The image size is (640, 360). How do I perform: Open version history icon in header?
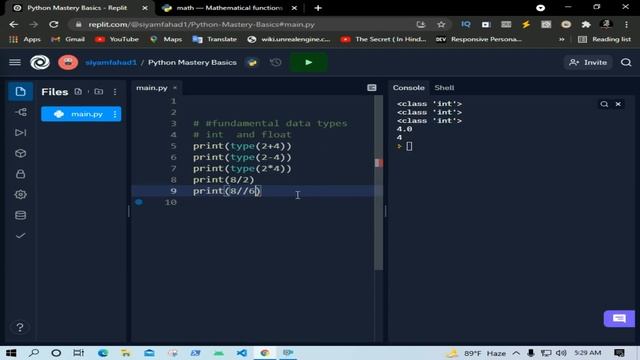(276, 62)
